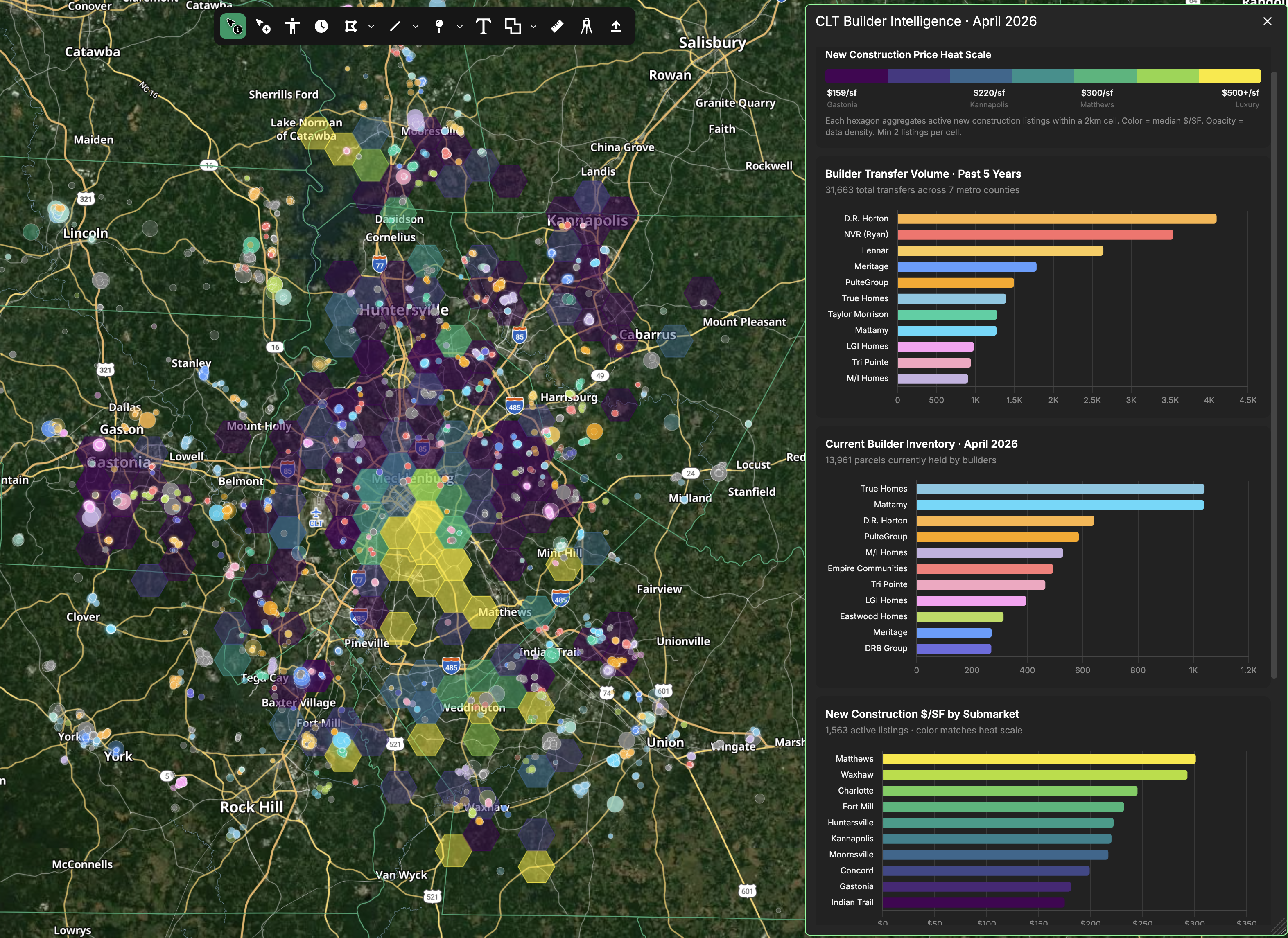Viewport: 1288px width, 938px height.
Task: Click the True Homes inventory bar
Action: tap(1060, 489)
